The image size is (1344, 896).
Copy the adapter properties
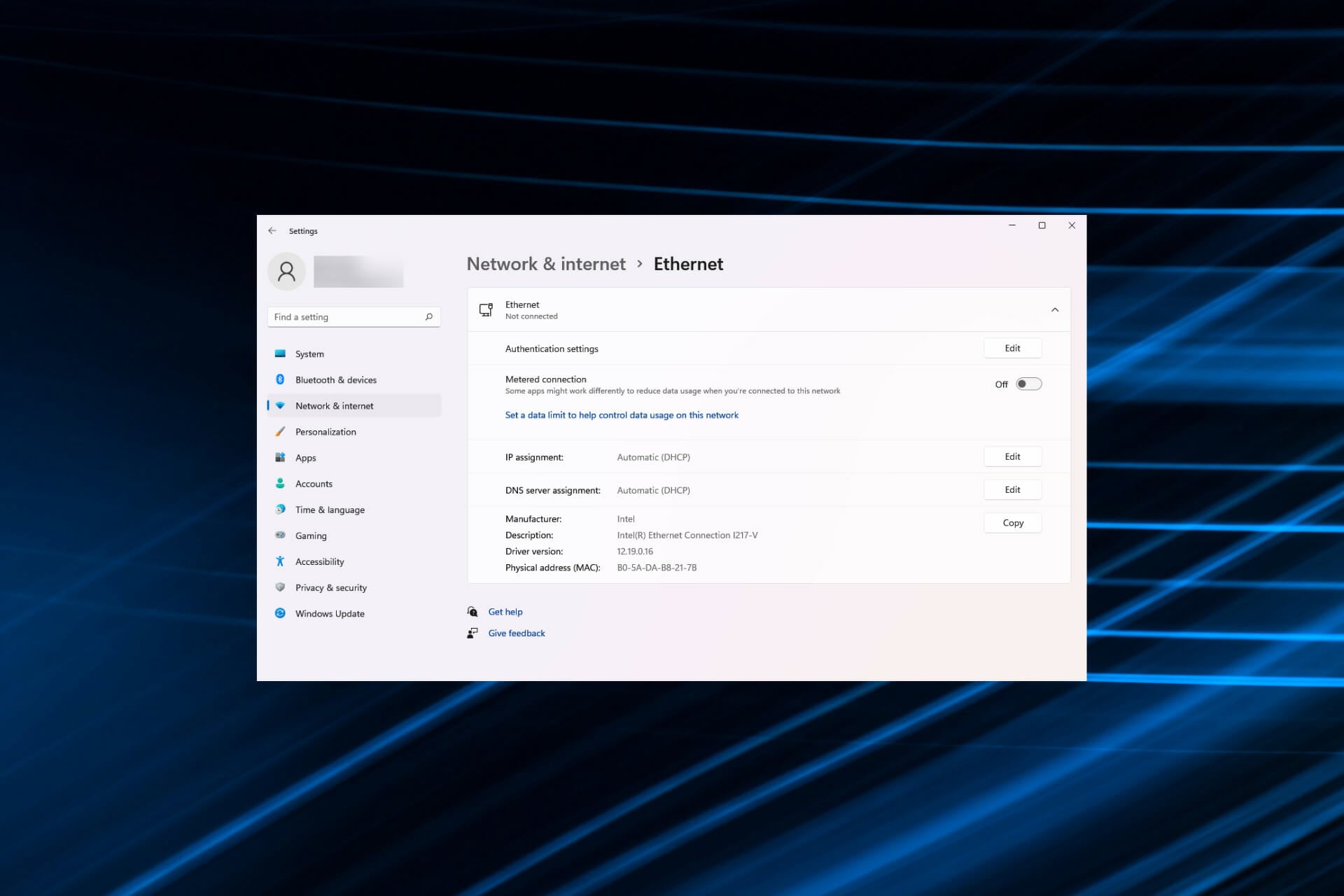1012,523
